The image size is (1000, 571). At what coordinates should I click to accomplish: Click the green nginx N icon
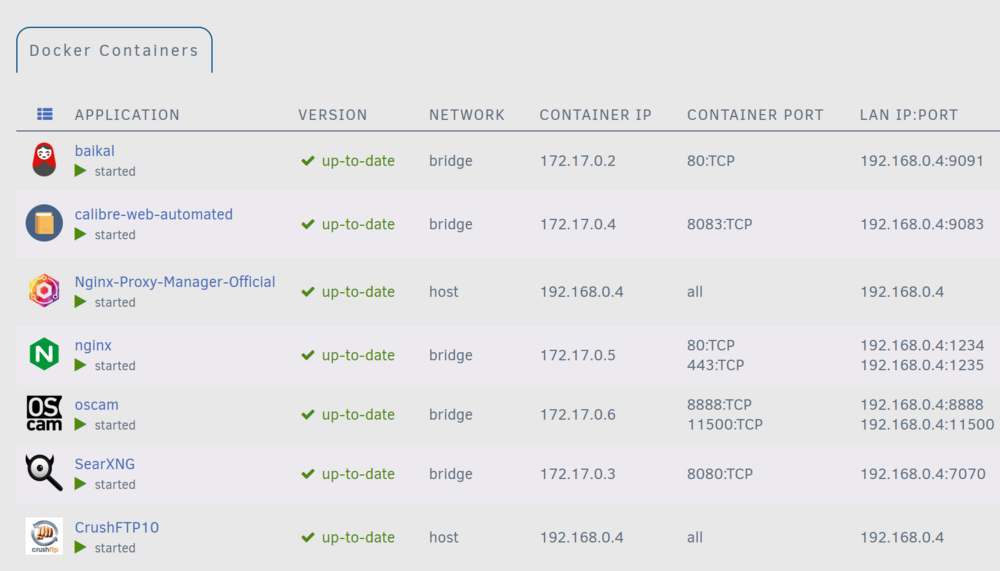coord(44,354)
